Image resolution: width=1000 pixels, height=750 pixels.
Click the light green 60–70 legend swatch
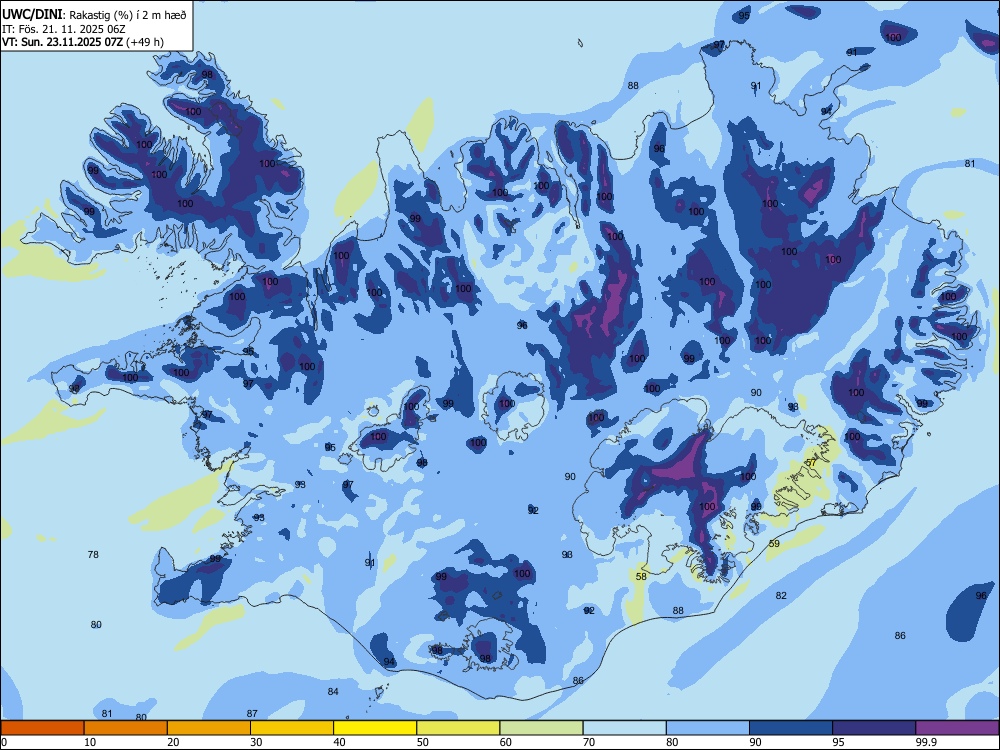541,728
